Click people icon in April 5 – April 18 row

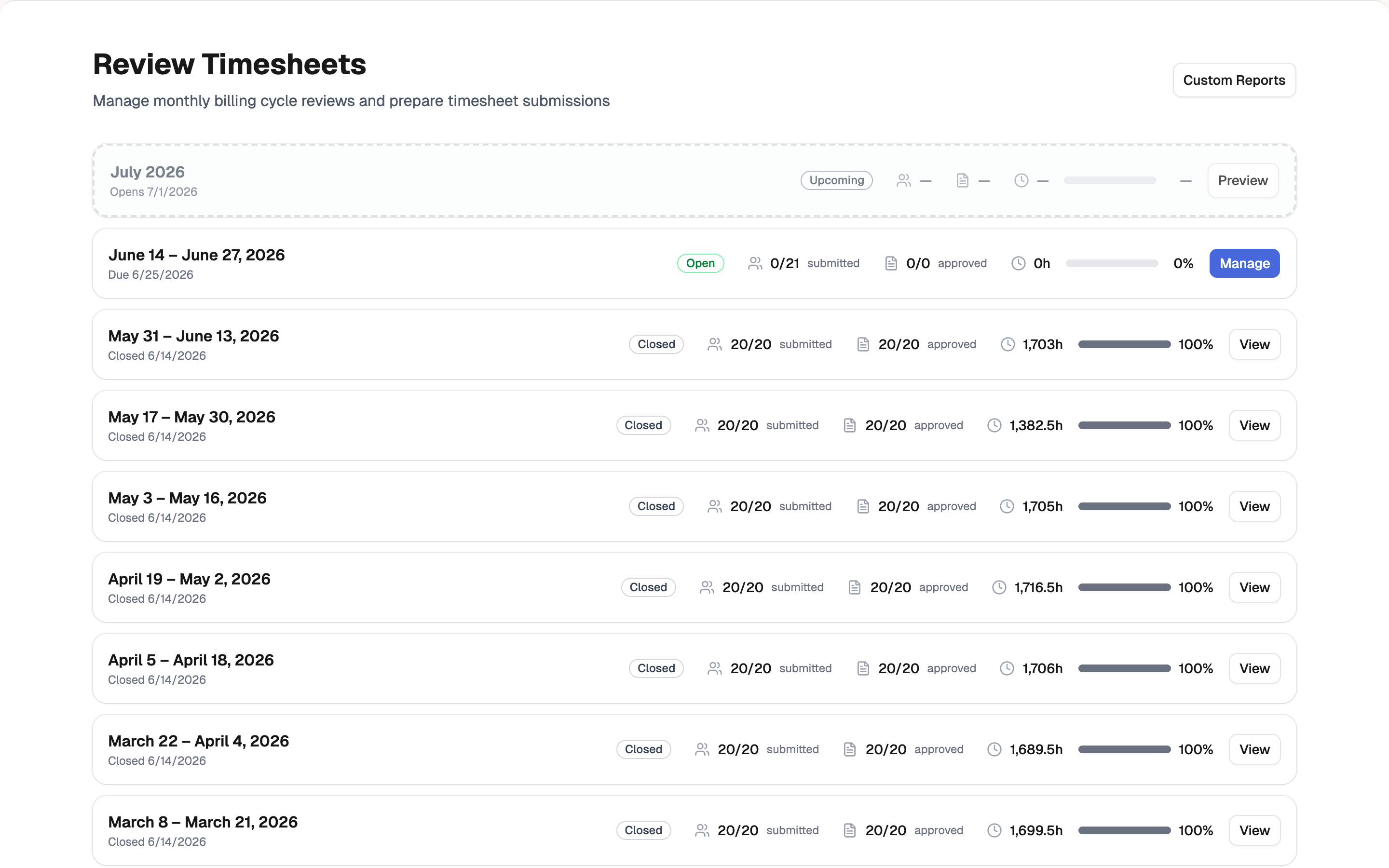pyautogui.click(x=715, y=668)
